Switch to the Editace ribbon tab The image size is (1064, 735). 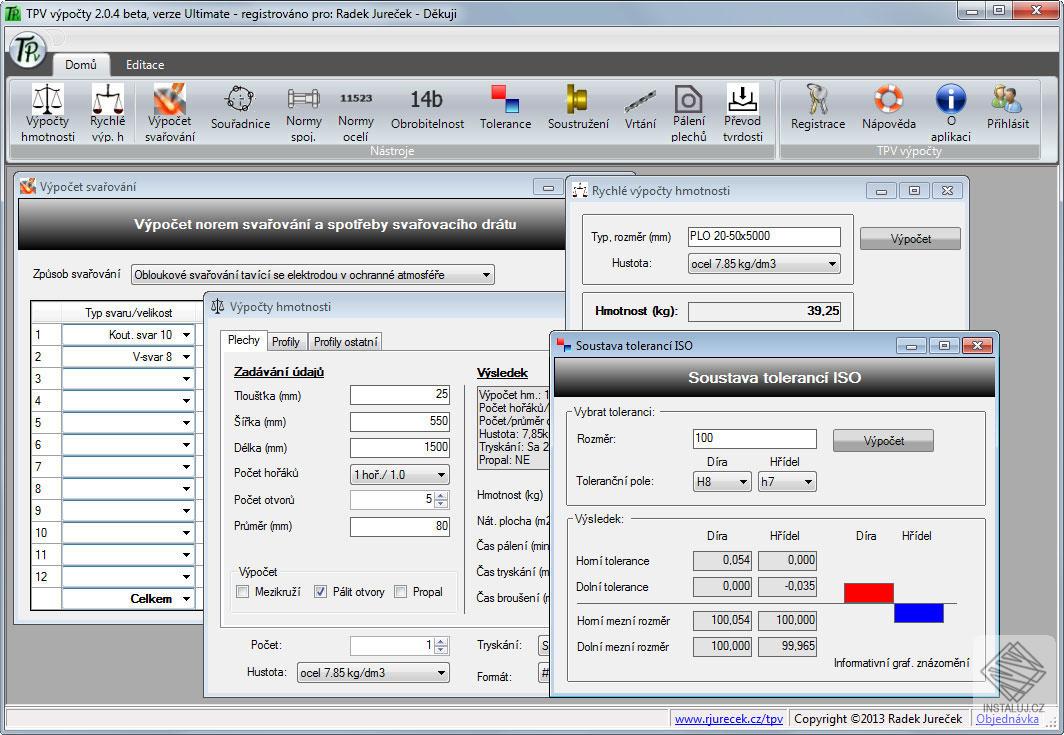(x=145, y=65)
